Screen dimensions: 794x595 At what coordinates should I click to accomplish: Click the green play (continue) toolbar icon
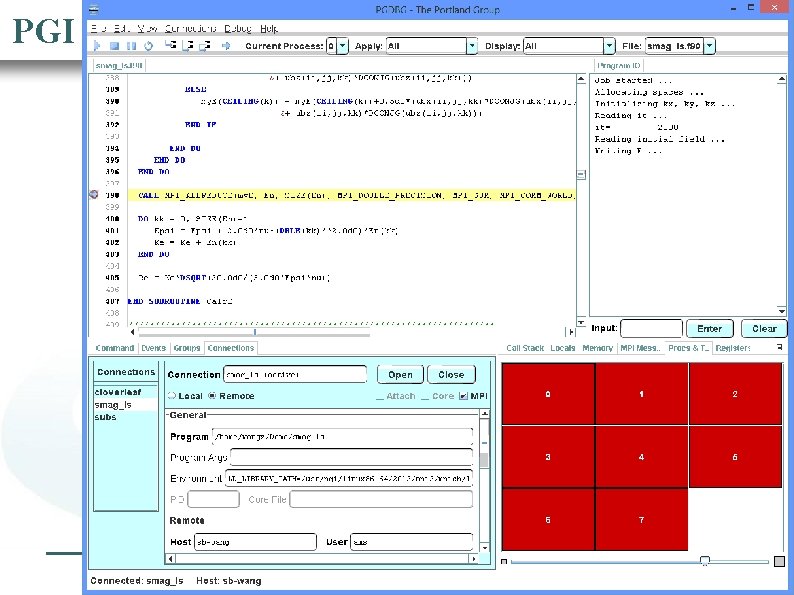(x=97, y=46)
